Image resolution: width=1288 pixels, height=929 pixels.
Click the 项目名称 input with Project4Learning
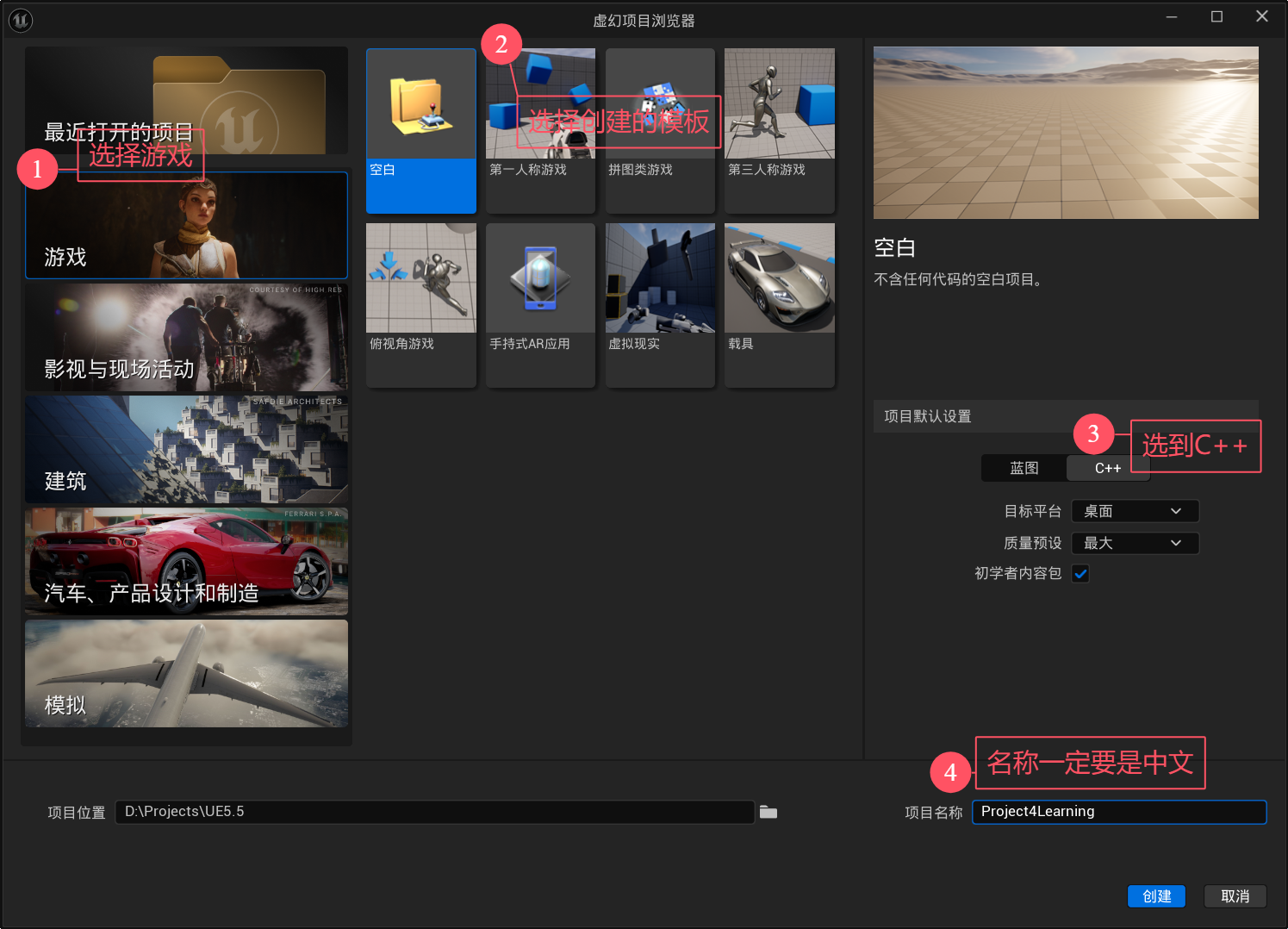point(1119,812)
